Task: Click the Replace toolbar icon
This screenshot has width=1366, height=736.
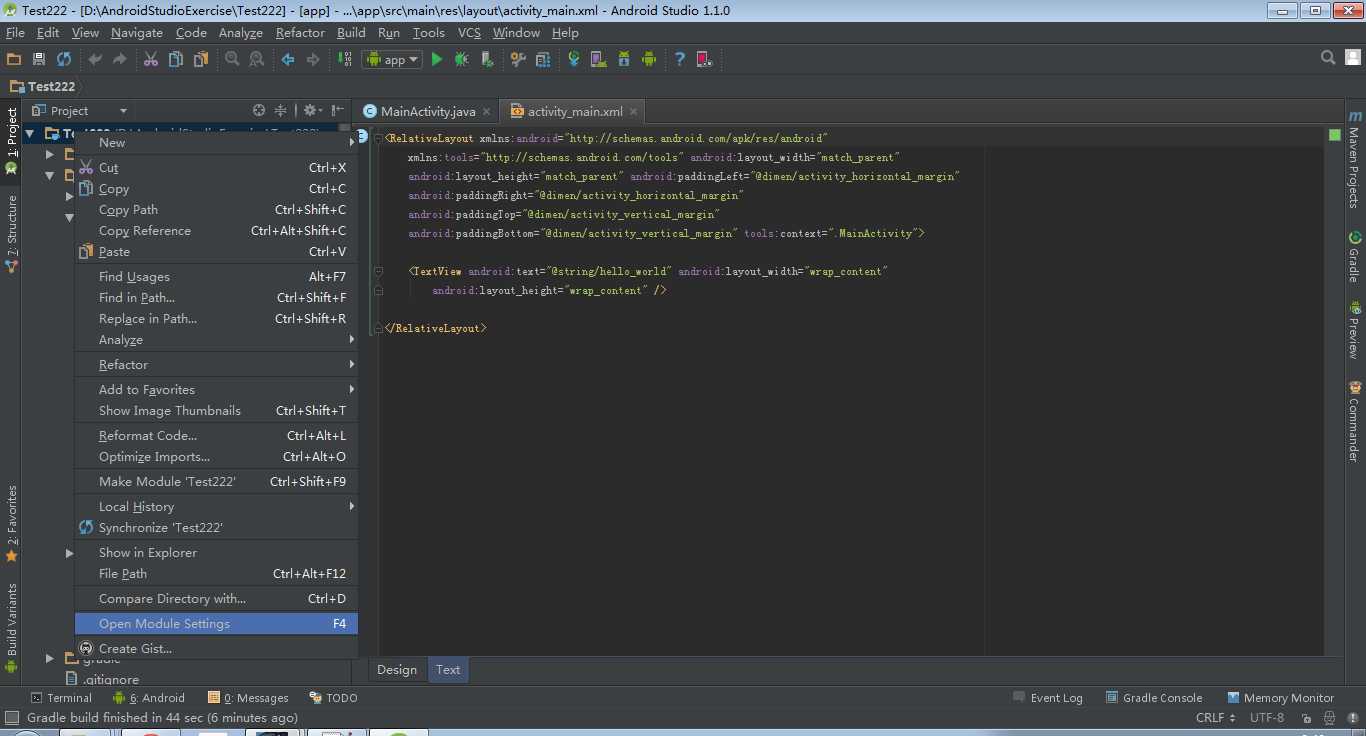Action: coord(257,59)
